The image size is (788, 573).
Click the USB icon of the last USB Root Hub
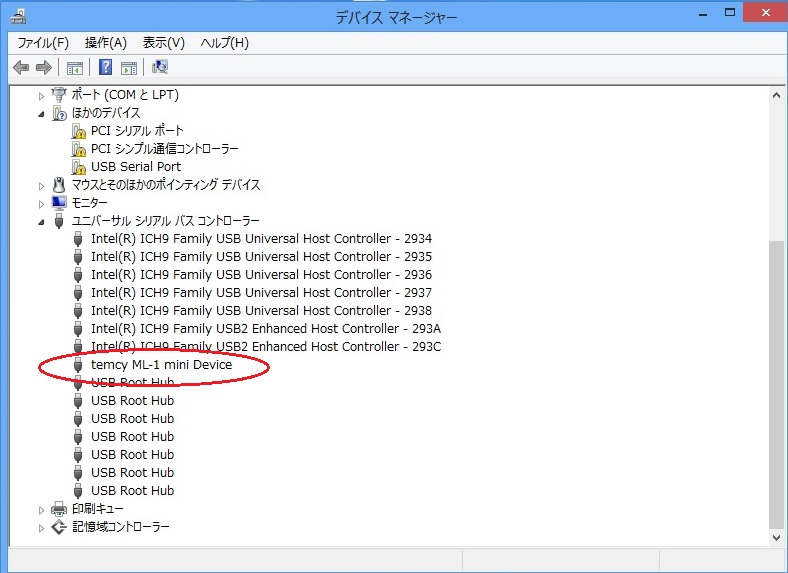[78, 491]
